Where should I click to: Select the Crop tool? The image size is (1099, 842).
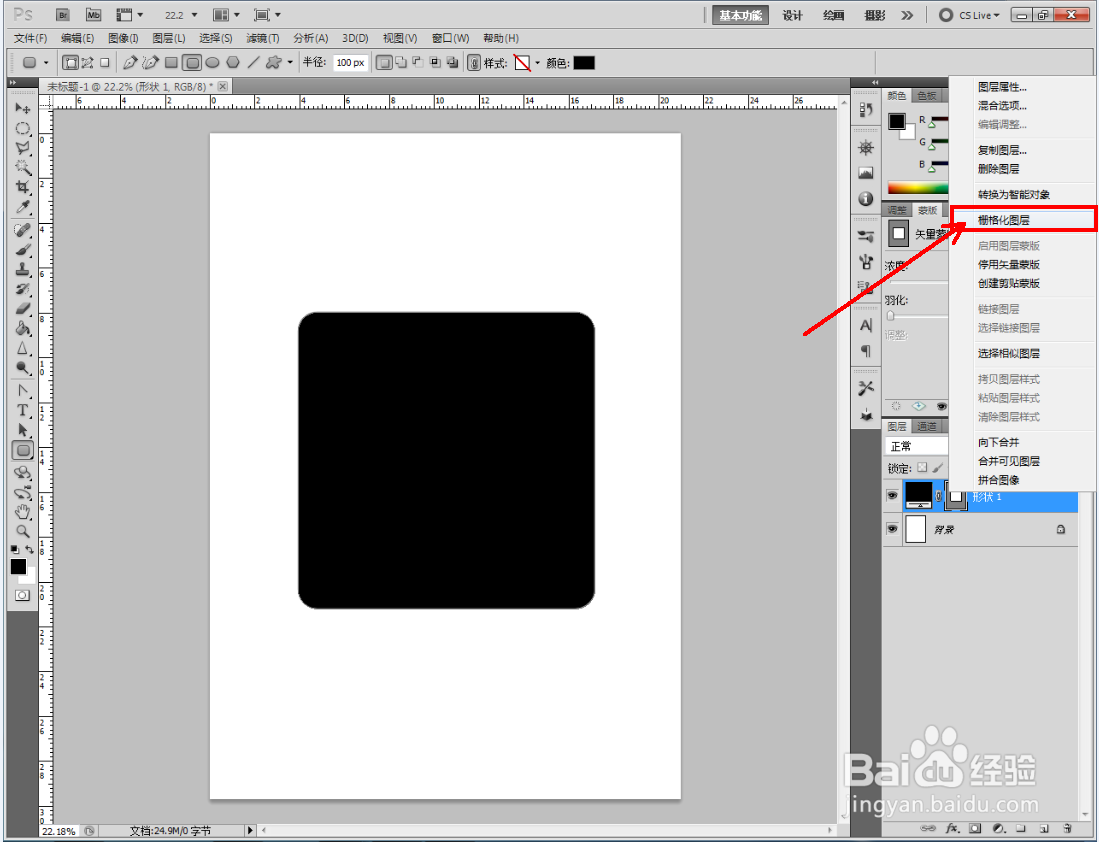22,187
